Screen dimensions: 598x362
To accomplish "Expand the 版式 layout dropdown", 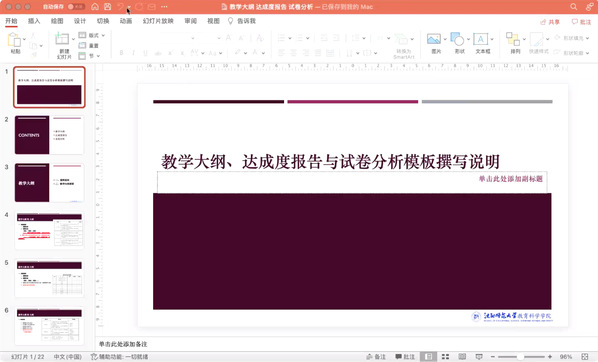I will tap(103, 35).
